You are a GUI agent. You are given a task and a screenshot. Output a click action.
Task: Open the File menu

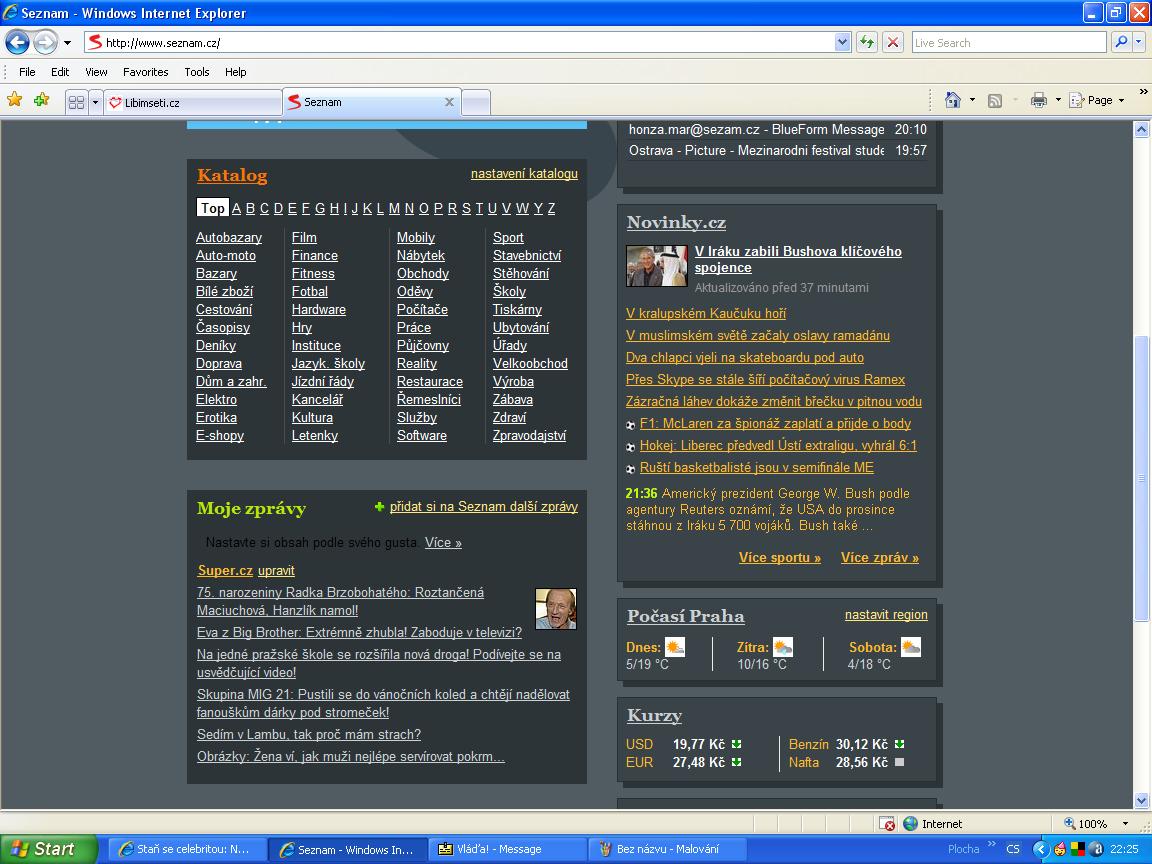[27, 72]
